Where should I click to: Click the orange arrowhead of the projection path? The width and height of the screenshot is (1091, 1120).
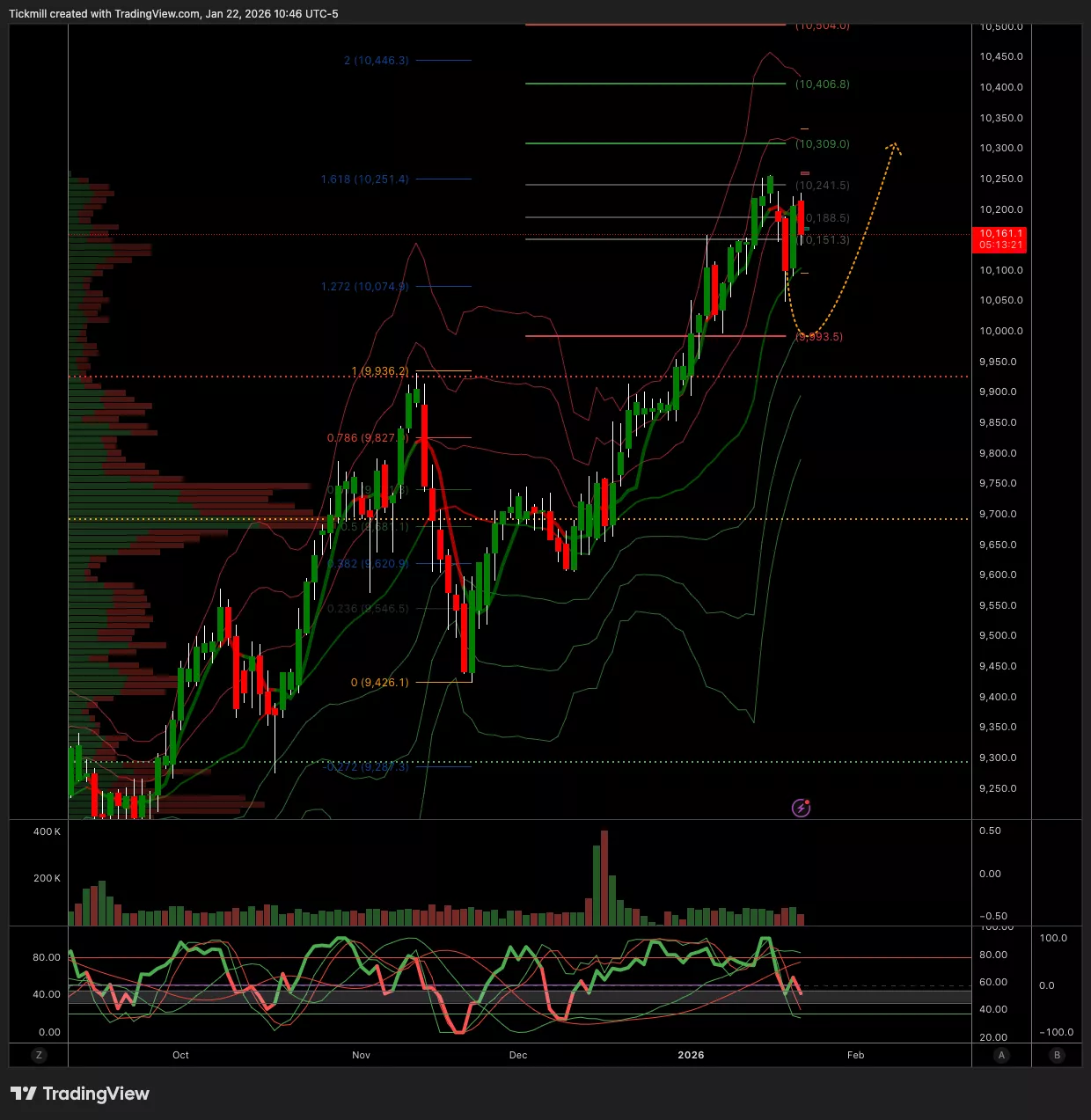[894, 146]
